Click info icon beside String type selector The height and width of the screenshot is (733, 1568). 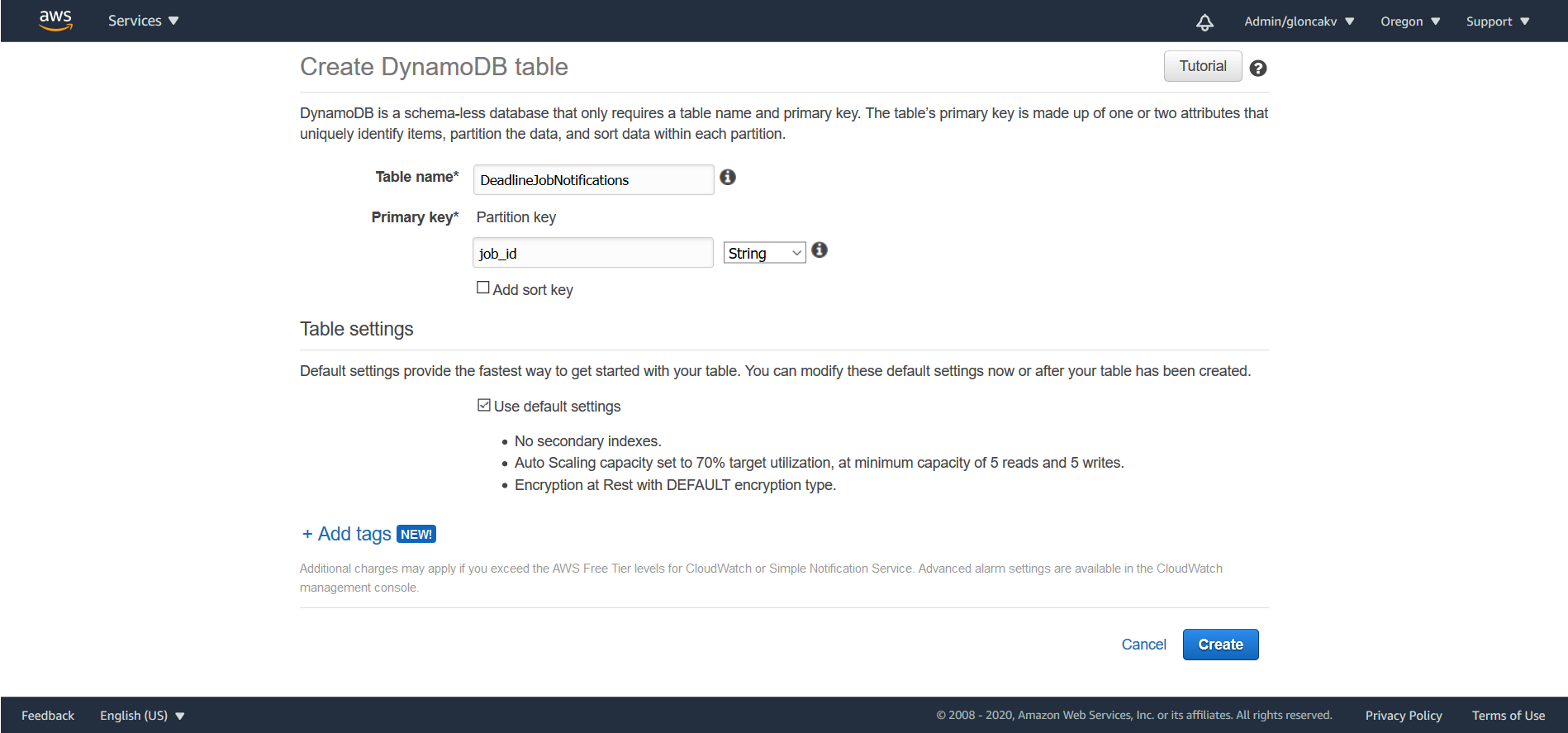coord(820,250)
